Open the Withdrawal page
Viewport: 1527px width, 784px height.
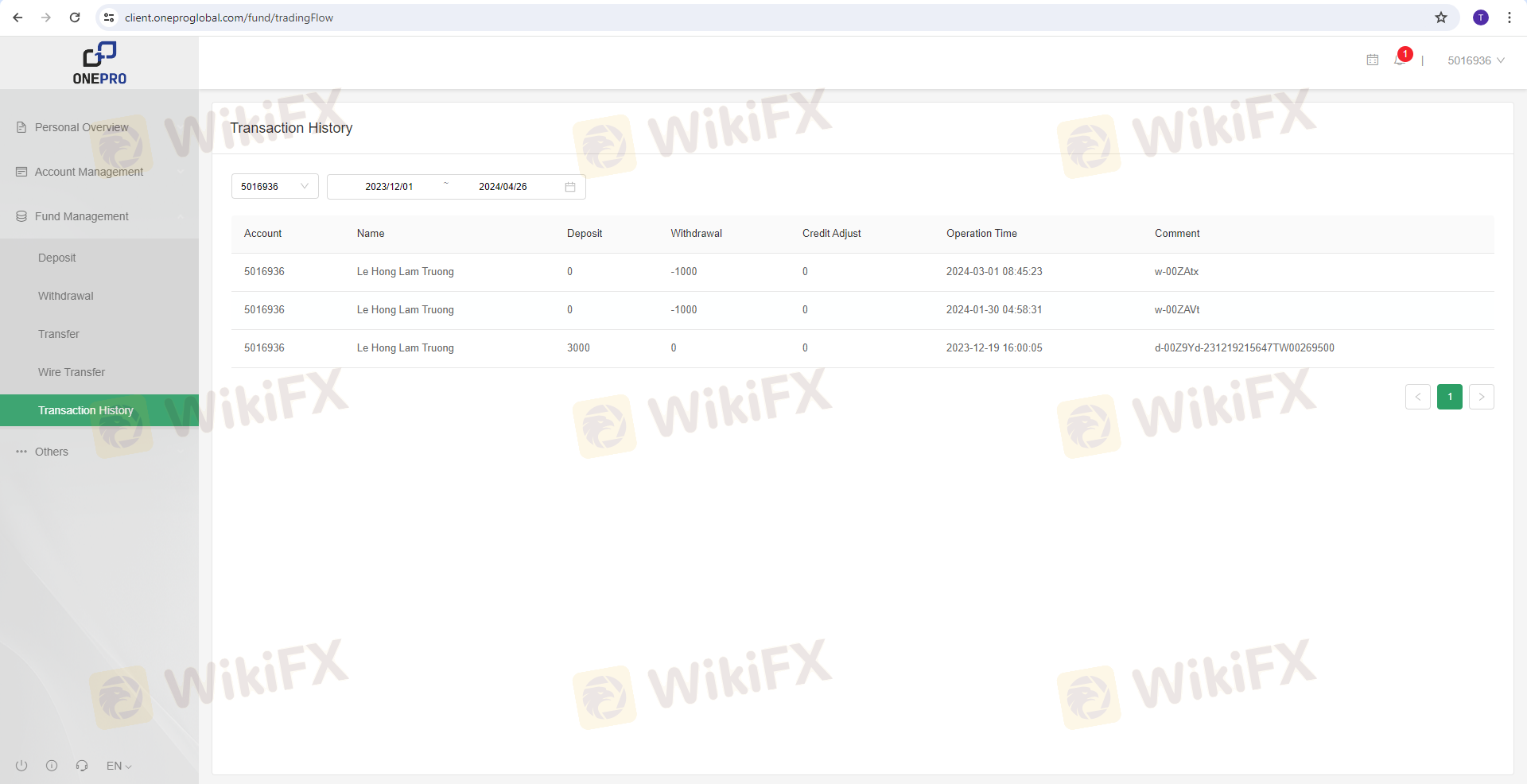pyautogui.click(x=99, y=296)
